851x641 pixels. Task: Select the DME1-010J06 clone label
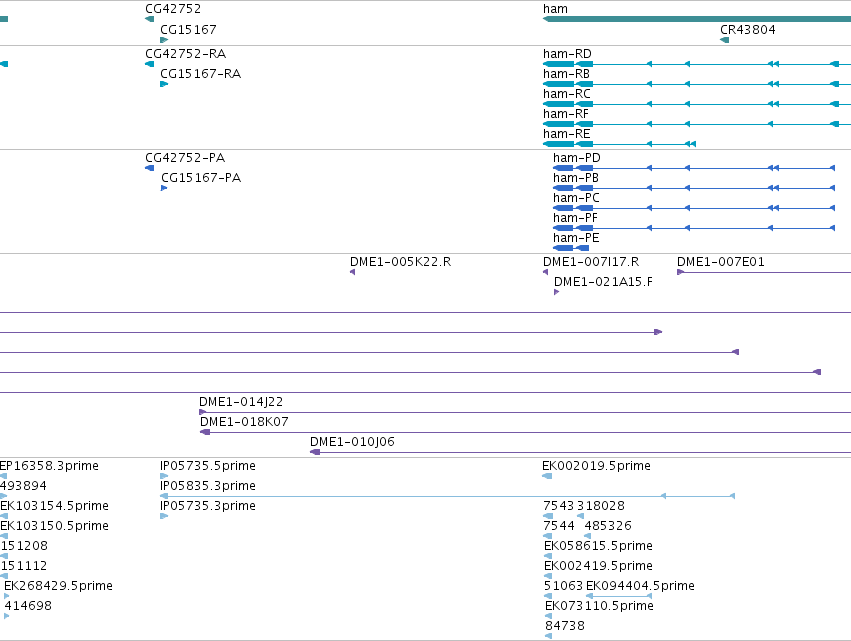click(x=352, y=442)
